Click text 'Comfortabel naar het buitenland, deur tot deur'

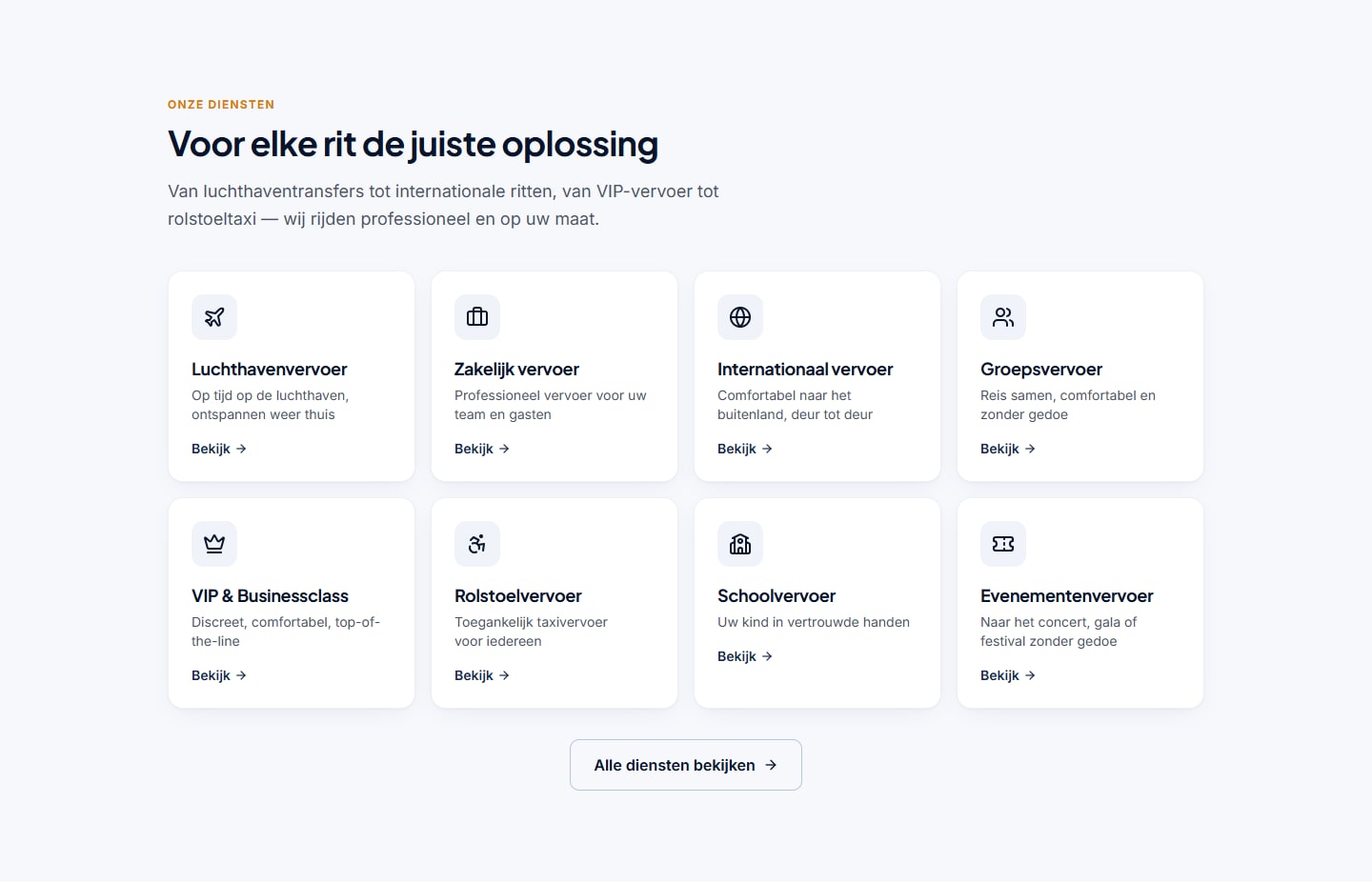(x=795, y=405)
